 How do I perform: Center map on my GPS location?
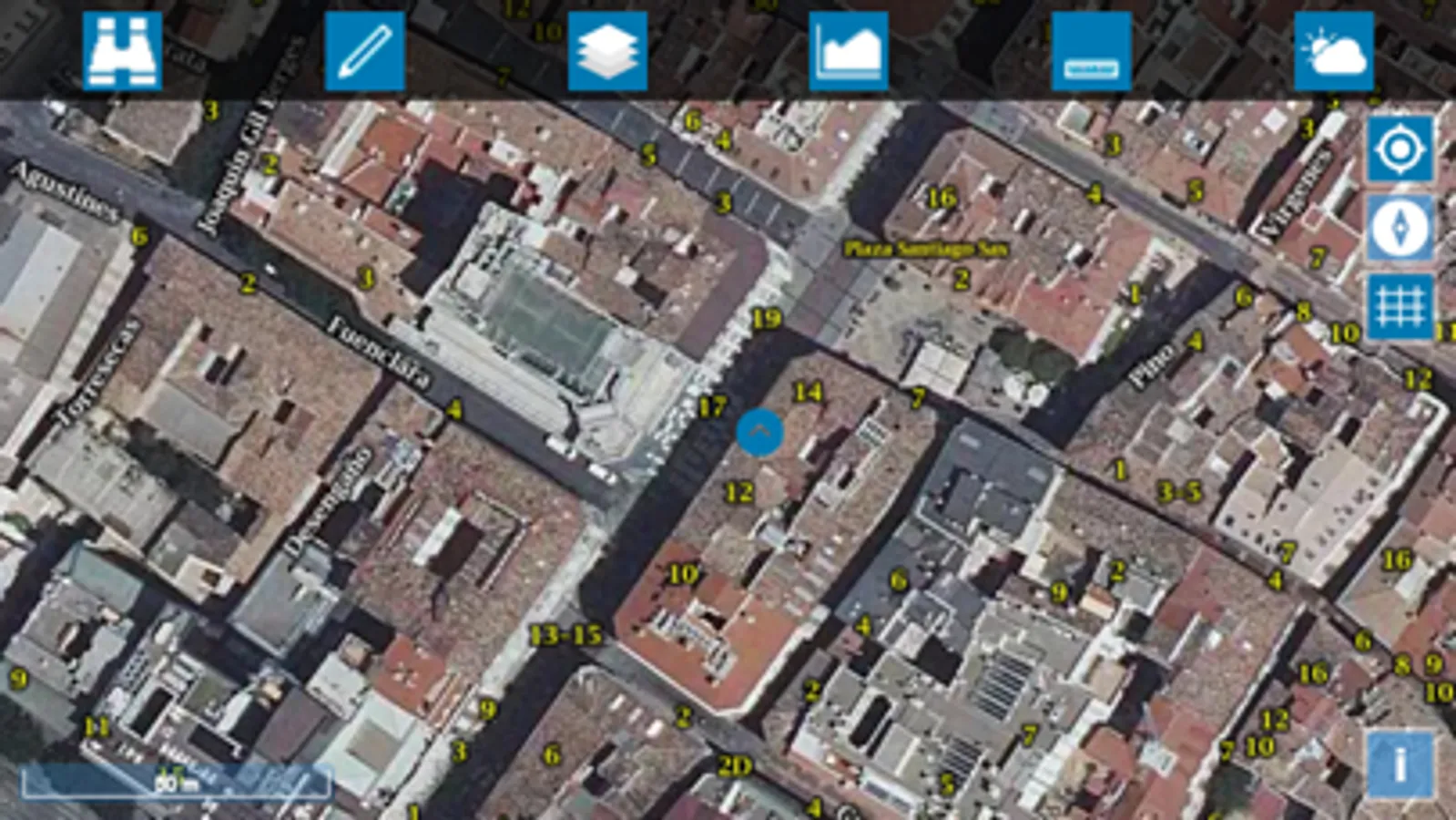point(1400,149)
